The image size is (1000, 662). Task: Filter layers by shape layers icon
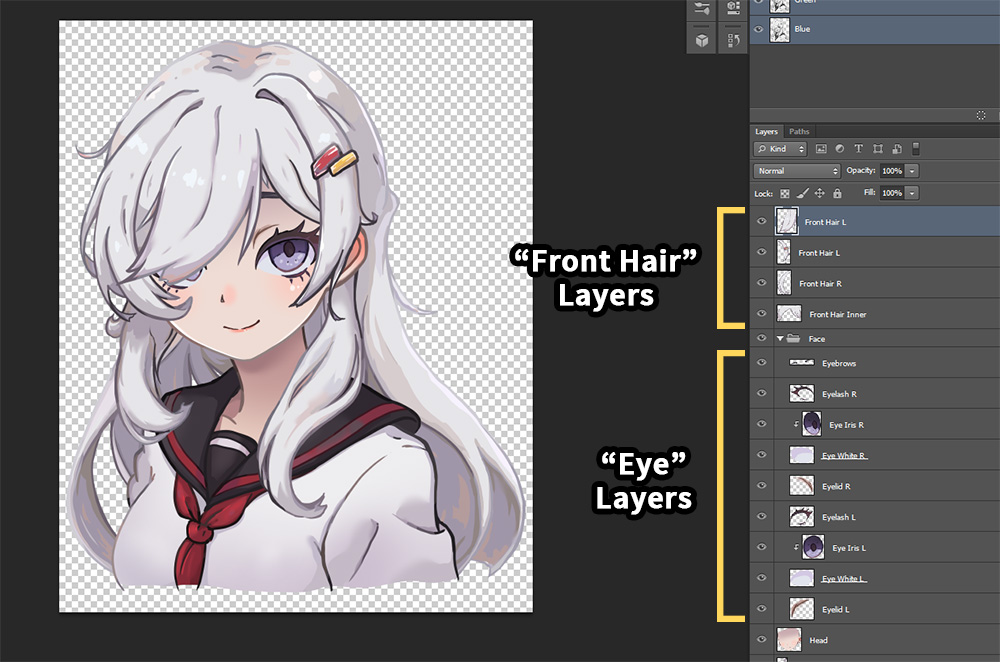pos(878,149)
